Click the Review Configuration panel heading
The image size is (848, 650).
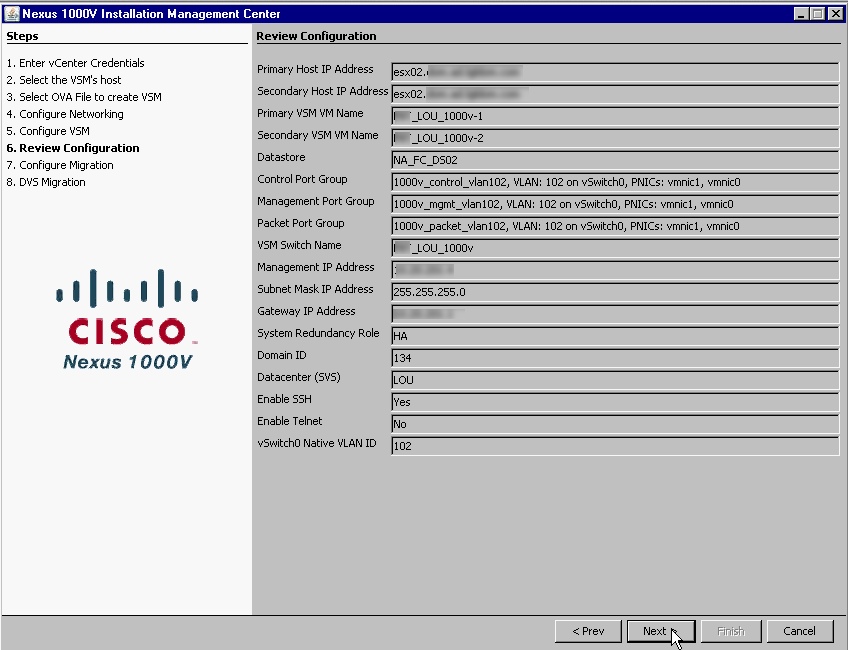pos(316,36)
